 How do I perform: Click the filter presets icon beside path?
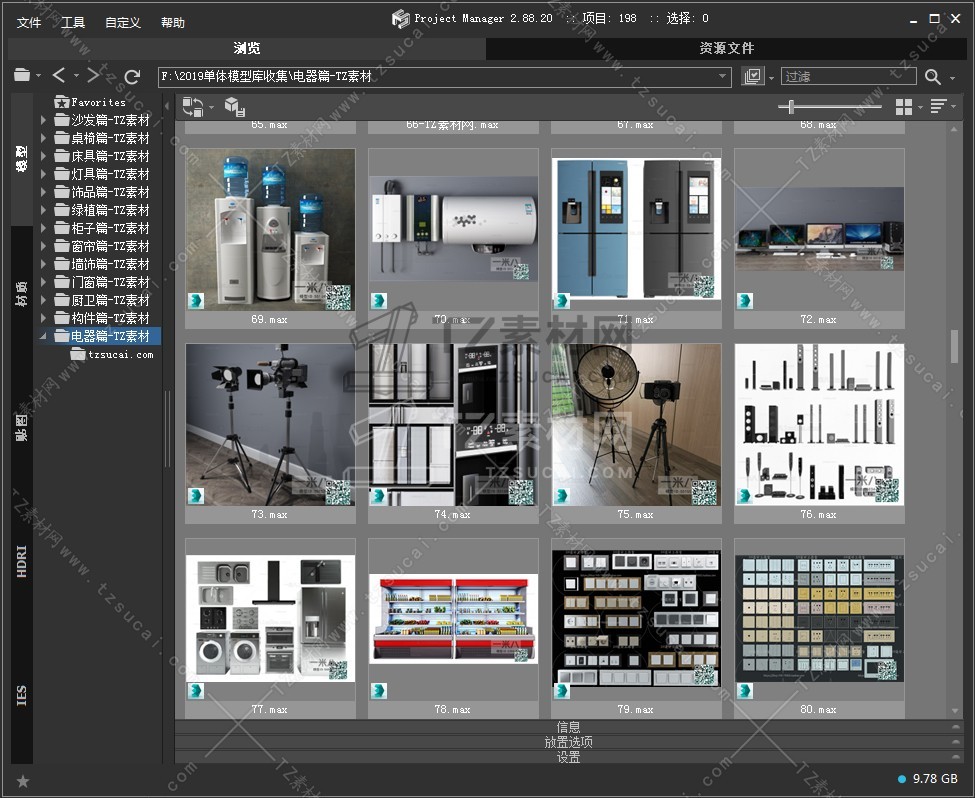753,77
